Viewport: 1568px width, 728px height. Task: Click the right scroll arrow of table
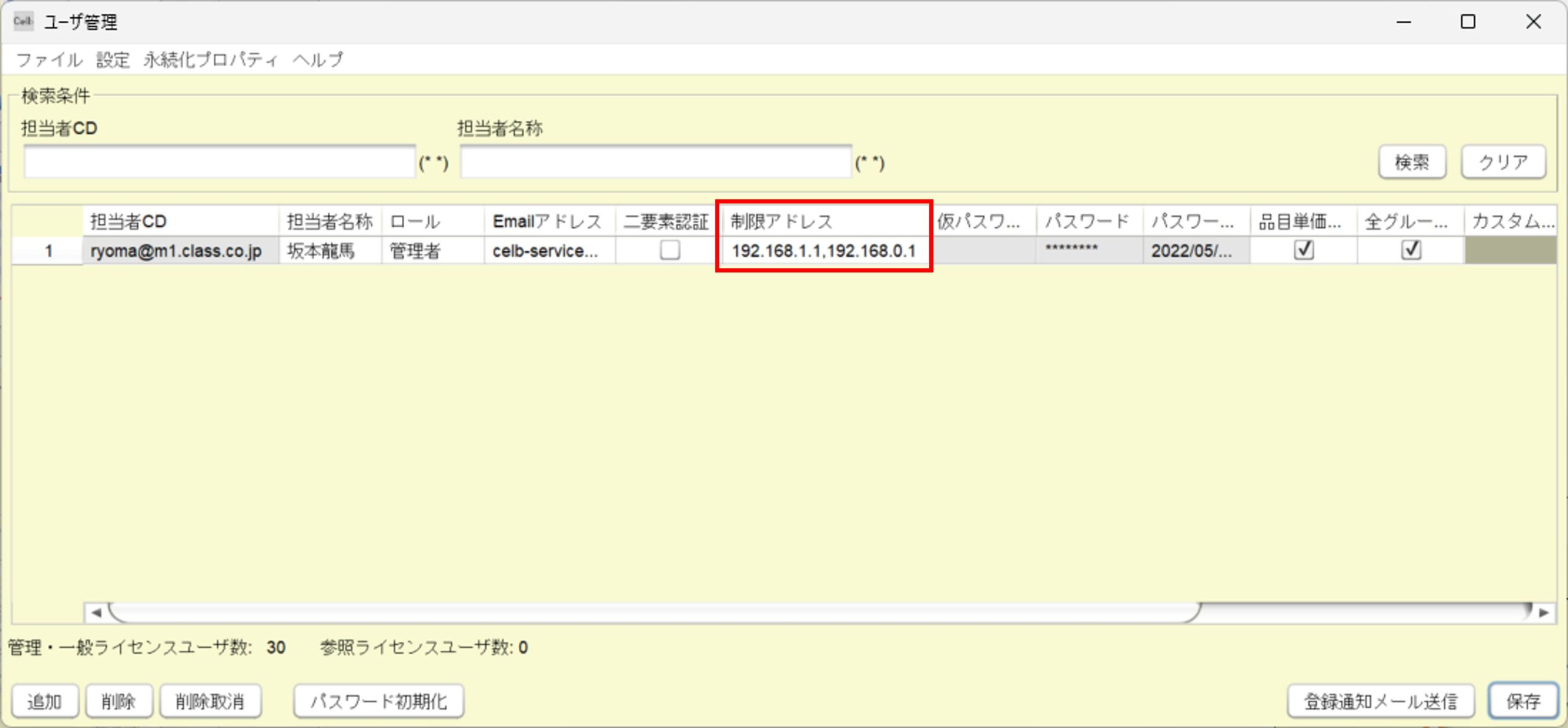[1544, 612]
